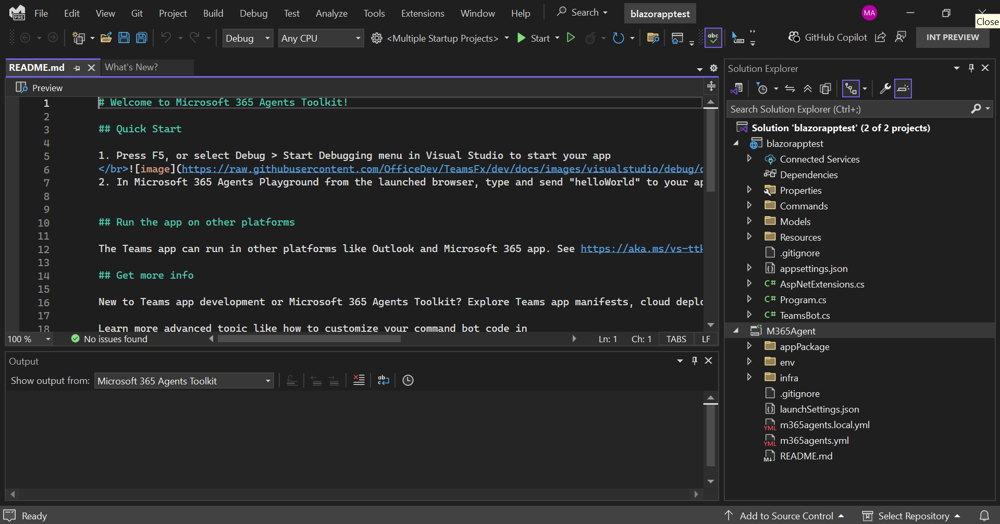1000x524 pixels.
Task: Expand the Commands folder
Action: (749, 206)
